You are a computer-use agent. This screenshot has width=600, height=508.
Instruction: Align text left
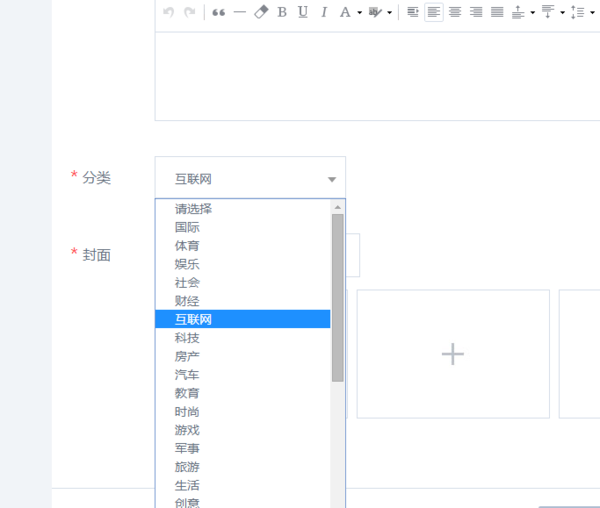[x=434, y=12]
